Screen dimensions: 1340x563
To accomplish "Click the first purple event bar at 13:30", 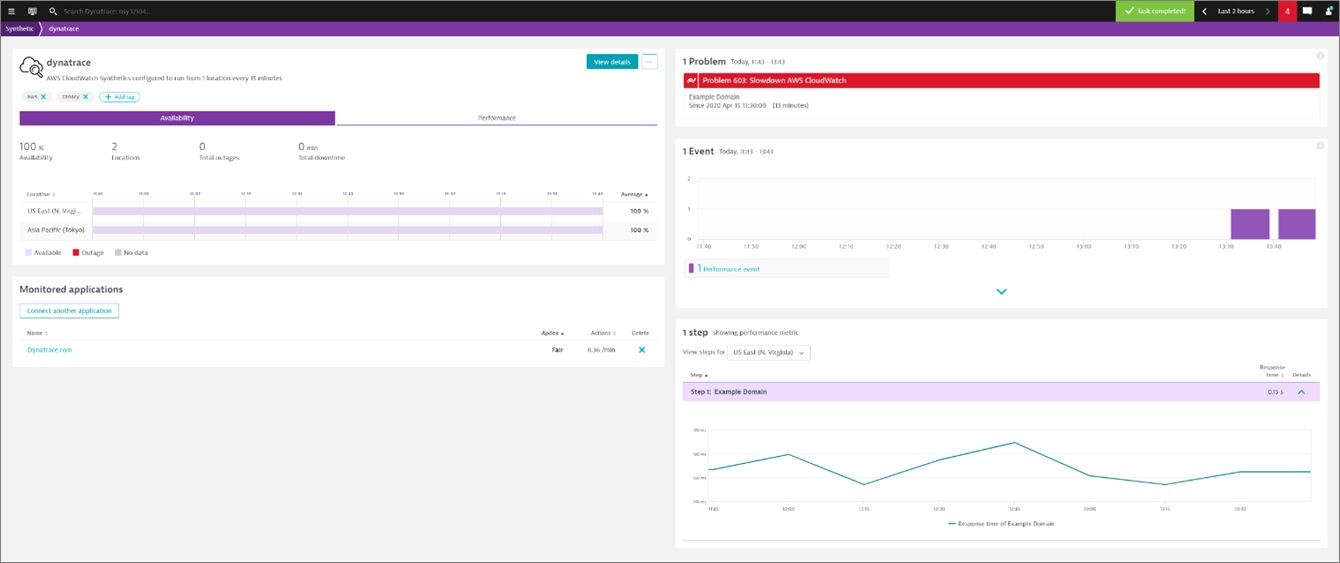I will [1250, 224].
